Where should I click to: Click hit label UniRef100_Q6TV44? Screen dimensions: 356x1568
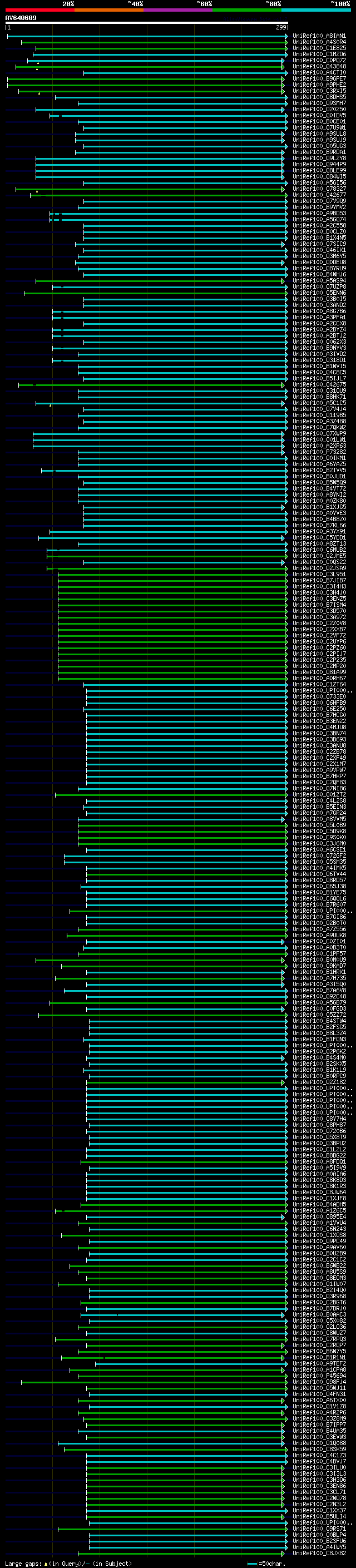(319, 874)
